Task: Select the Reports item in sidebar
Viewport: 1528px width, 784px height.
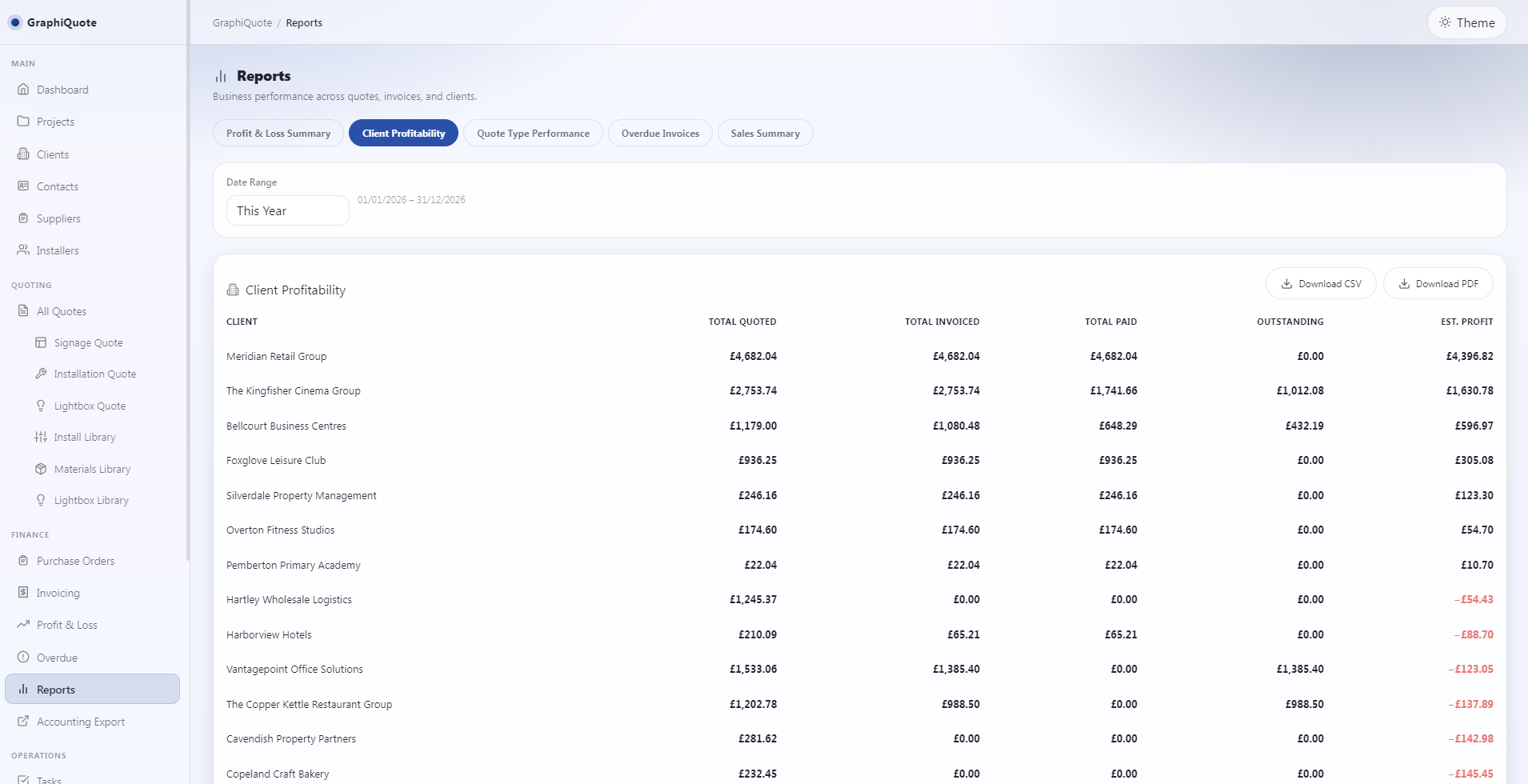Action: pyautogui.click(x=93, y=689)
